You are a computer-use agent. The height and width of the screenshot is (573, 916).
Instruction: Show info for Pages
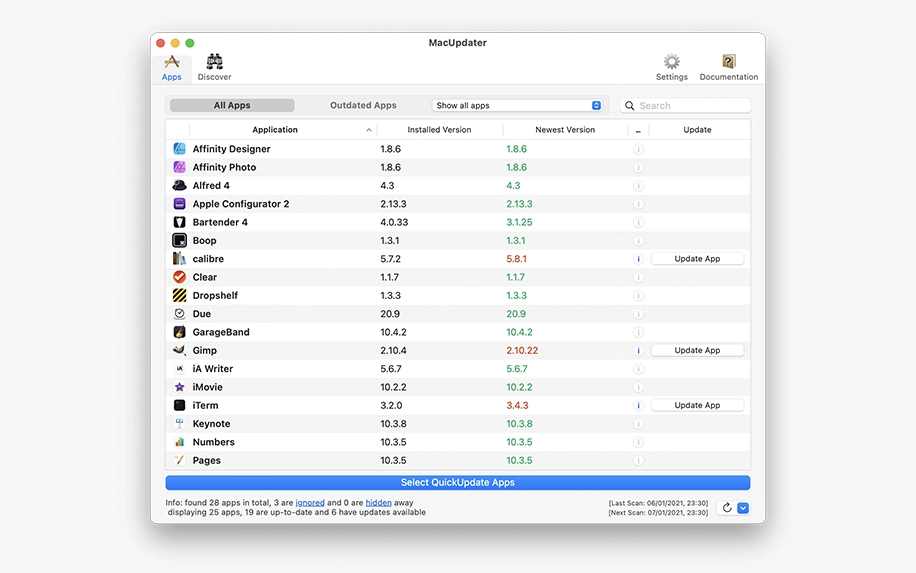coord(638,460)
